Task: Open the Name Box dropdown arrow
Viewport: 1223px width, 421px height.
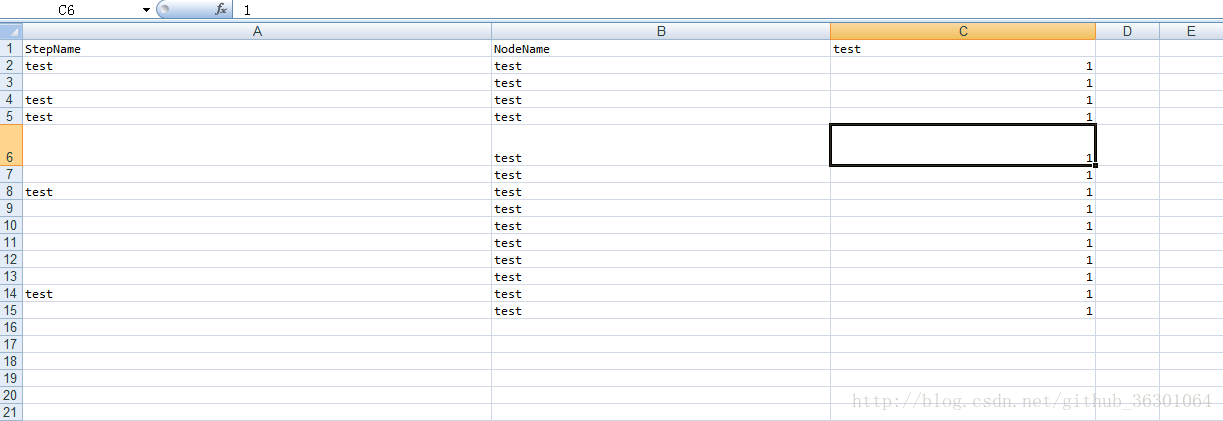Action: pyautogui.click(x=146, y=10)
